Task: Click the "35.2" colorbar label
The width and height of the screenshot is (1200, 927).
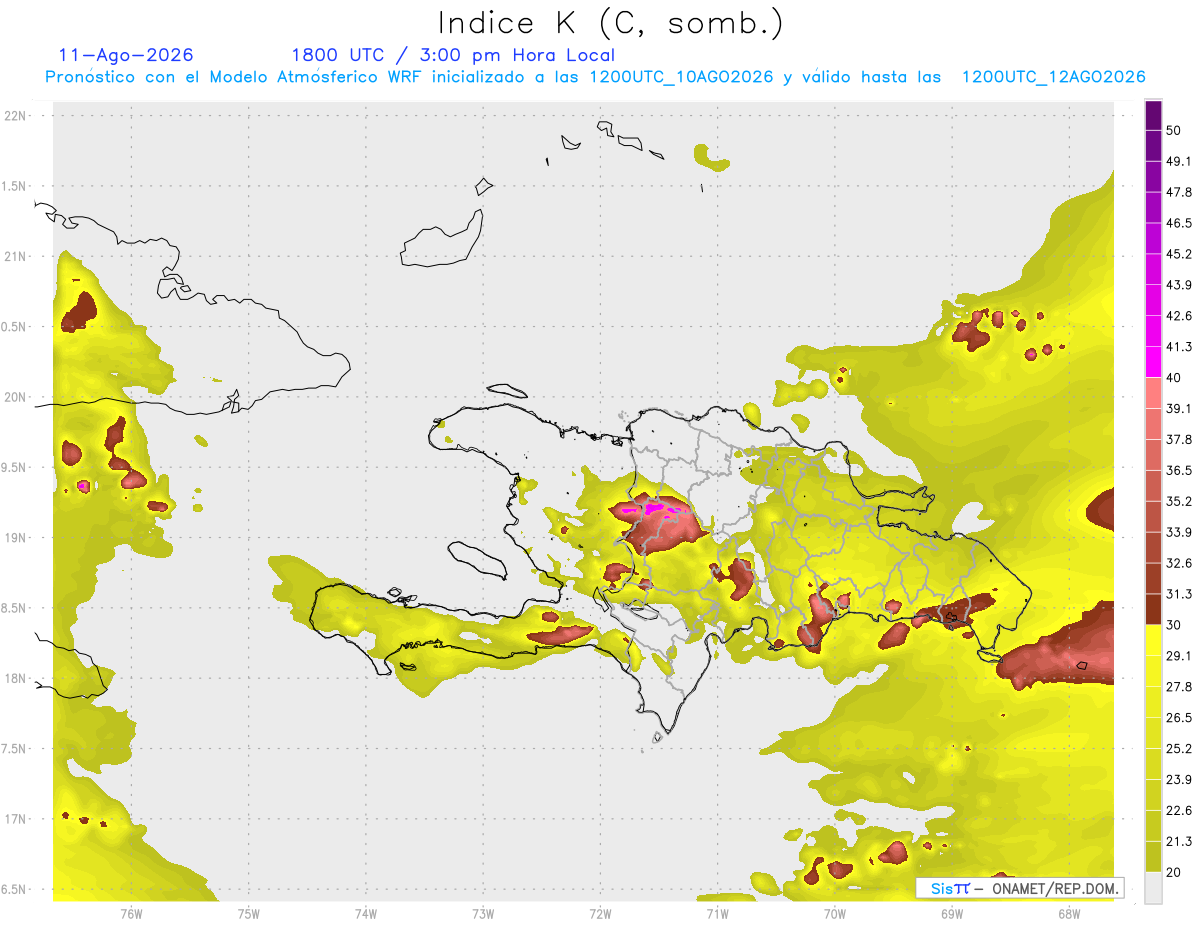Action: [1179, 501]
